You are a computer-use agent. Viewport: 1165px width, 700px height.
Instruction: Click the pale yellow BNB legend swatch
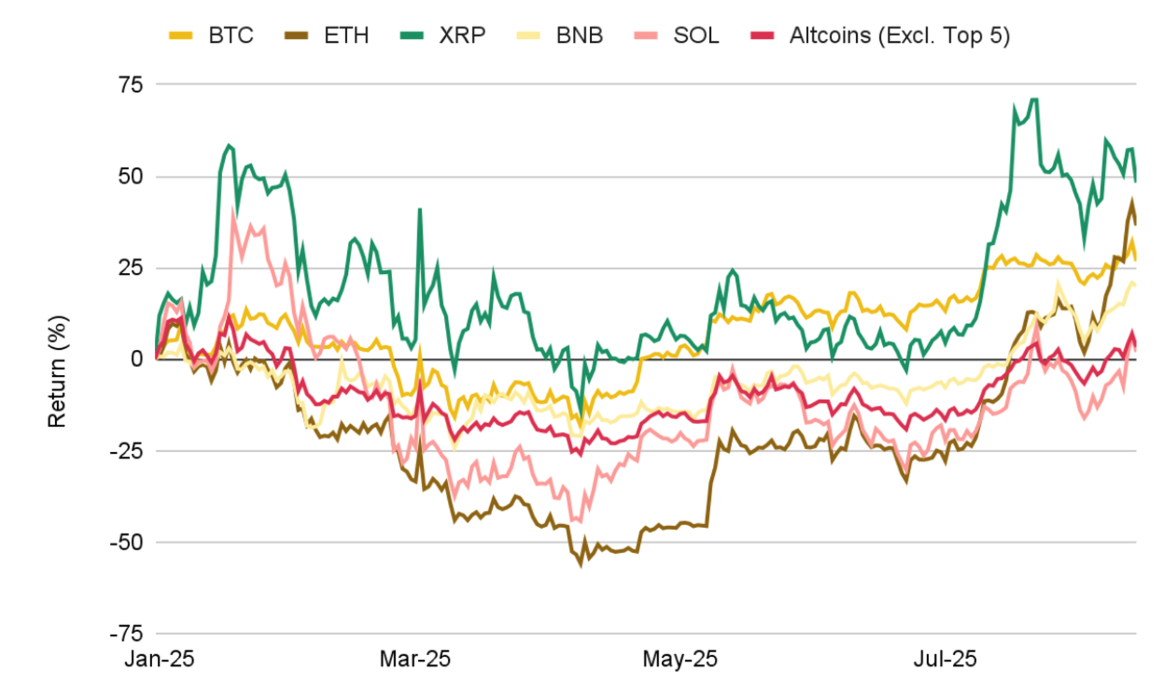528,37
